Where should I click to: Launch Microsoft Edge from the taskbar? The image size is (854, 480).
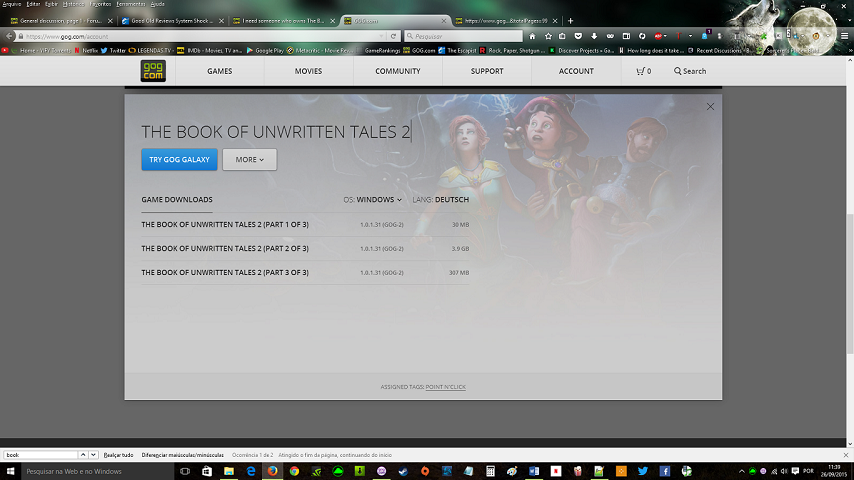(x=251, y=471)
